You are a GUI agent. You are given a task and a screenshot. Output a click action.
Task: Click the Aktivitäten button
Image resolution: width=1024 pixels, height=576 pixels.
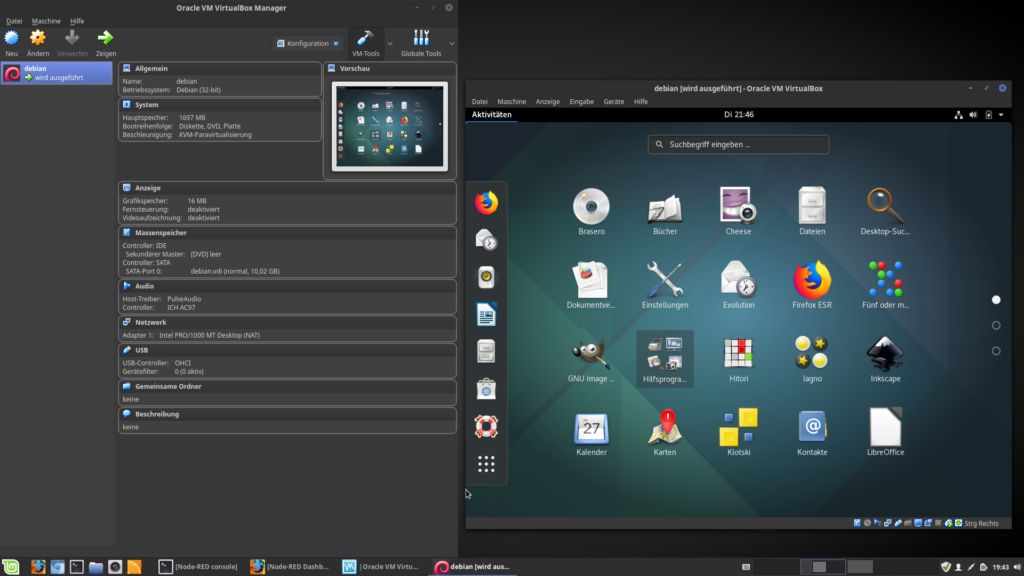click(x=492, y=115)
